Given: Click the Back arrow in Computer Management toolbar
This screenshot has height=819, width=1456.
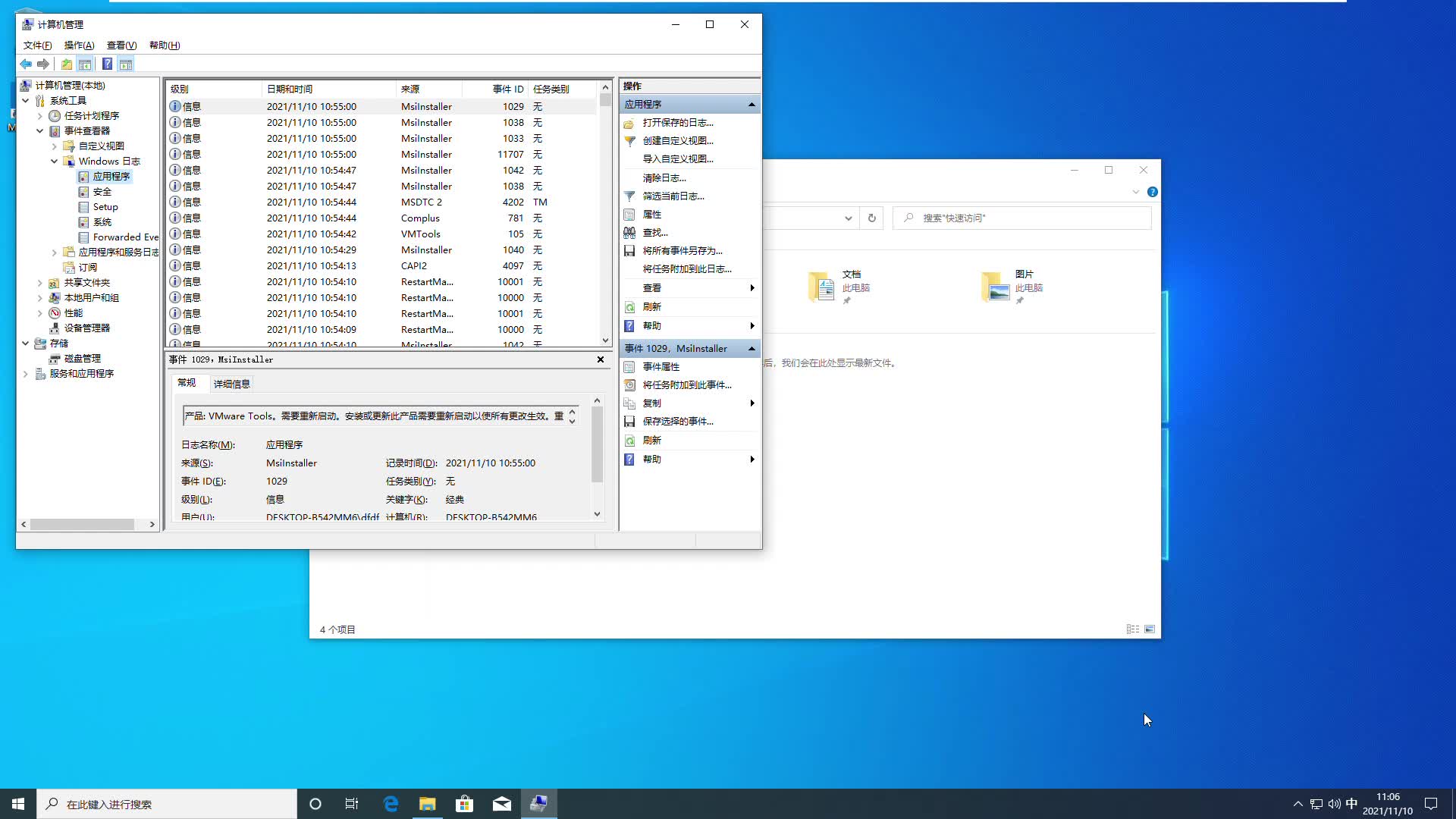Looking at the screenshot, I should 26,64.
